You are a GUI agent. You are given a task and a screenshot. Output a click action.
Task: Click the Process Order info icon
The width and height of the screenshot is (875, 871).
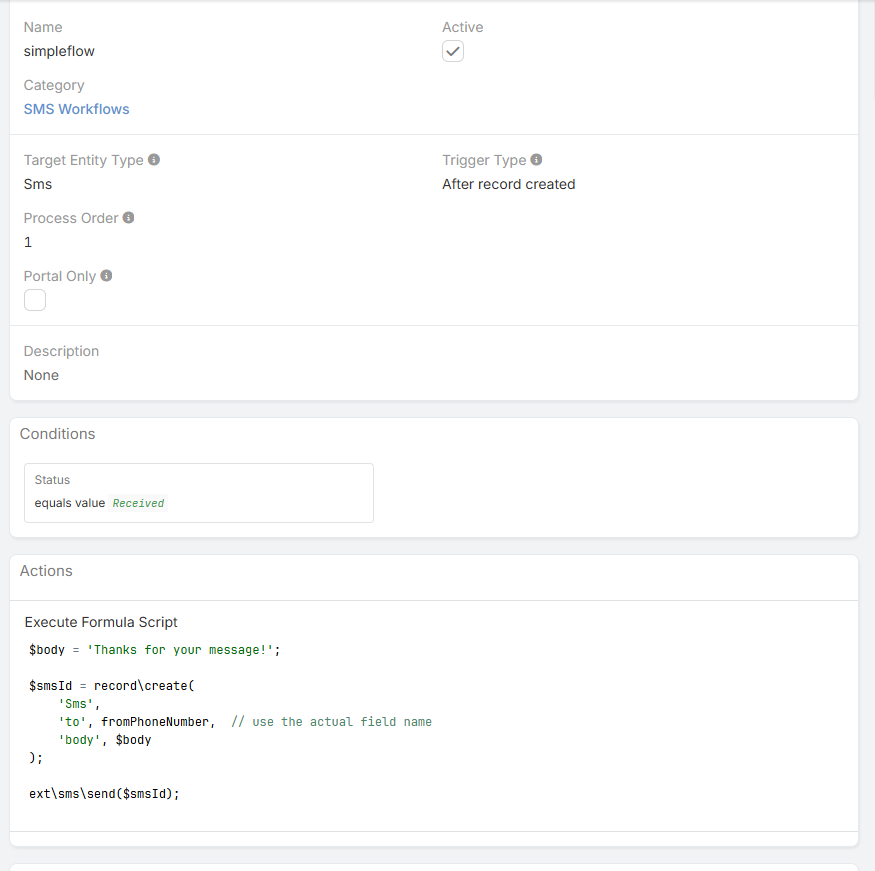click(x=129, y=218)
